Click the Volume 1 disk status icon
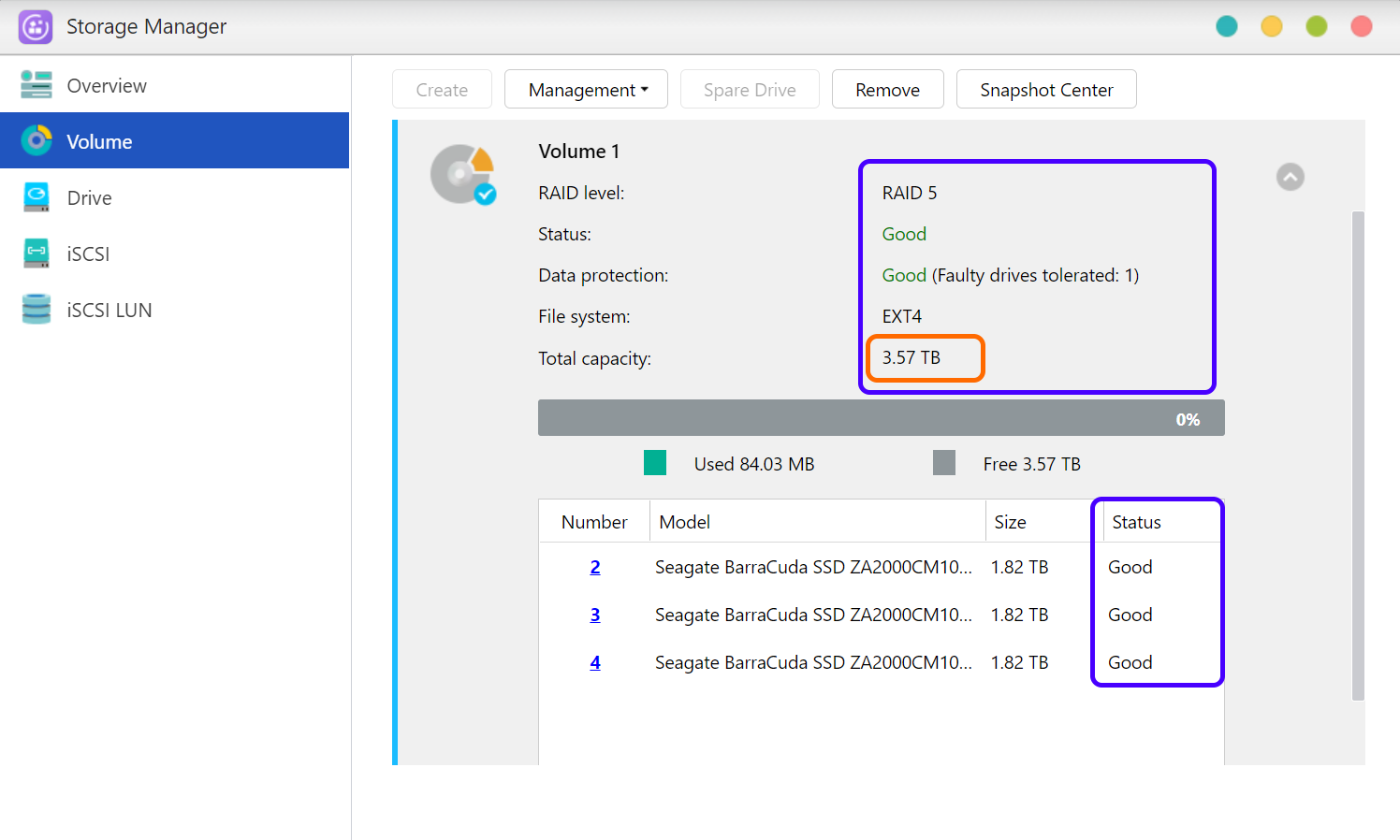1400x840 pixels. [x=462, y=174]
